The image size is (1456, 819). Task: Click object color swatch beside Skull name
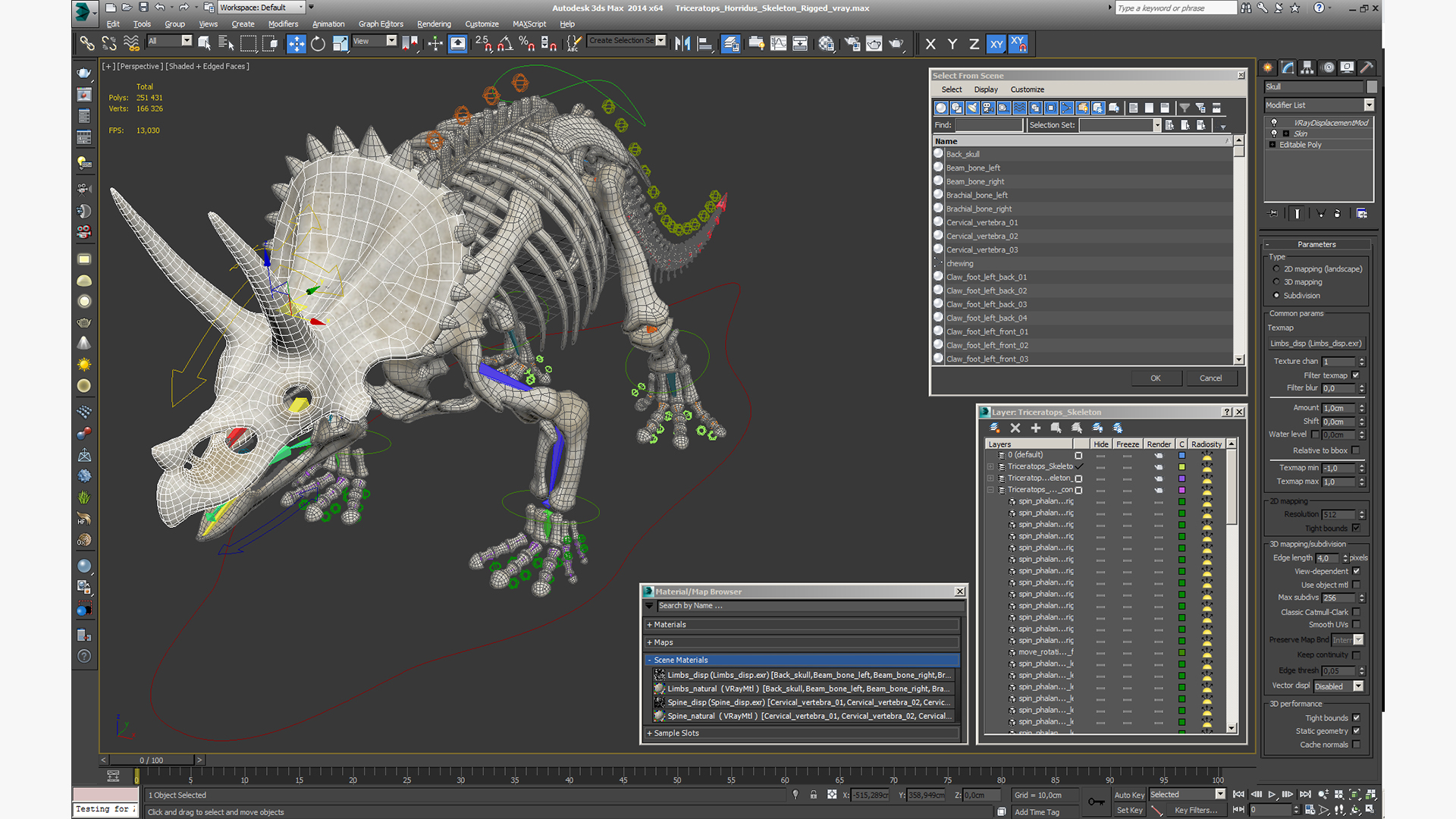[1370, 86]
